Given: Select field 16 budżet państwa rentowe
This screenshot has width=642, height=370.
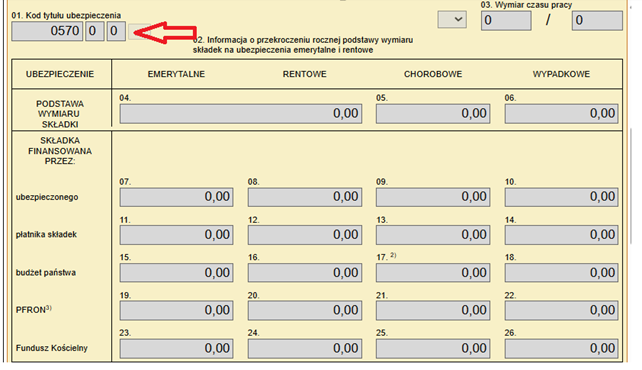Looking at the screenshot, I should (305, 273).
